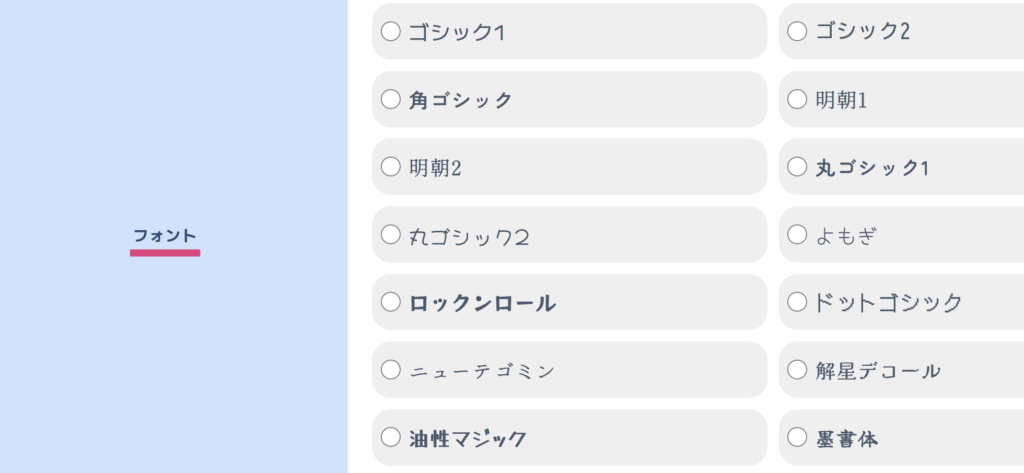The image size is (1024, 473).
Task: Click the ニューテゴミン label text
Action: pyautogui.click(x=482, y=371)
